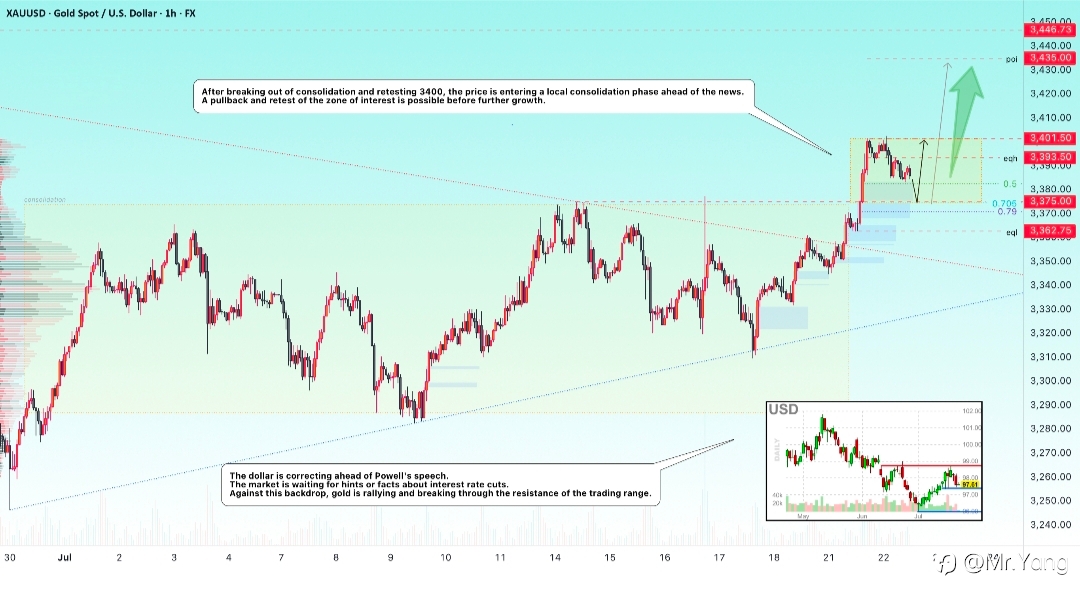
Task: Click the 3,393.50 red price tag
Action: [1050, 157]
